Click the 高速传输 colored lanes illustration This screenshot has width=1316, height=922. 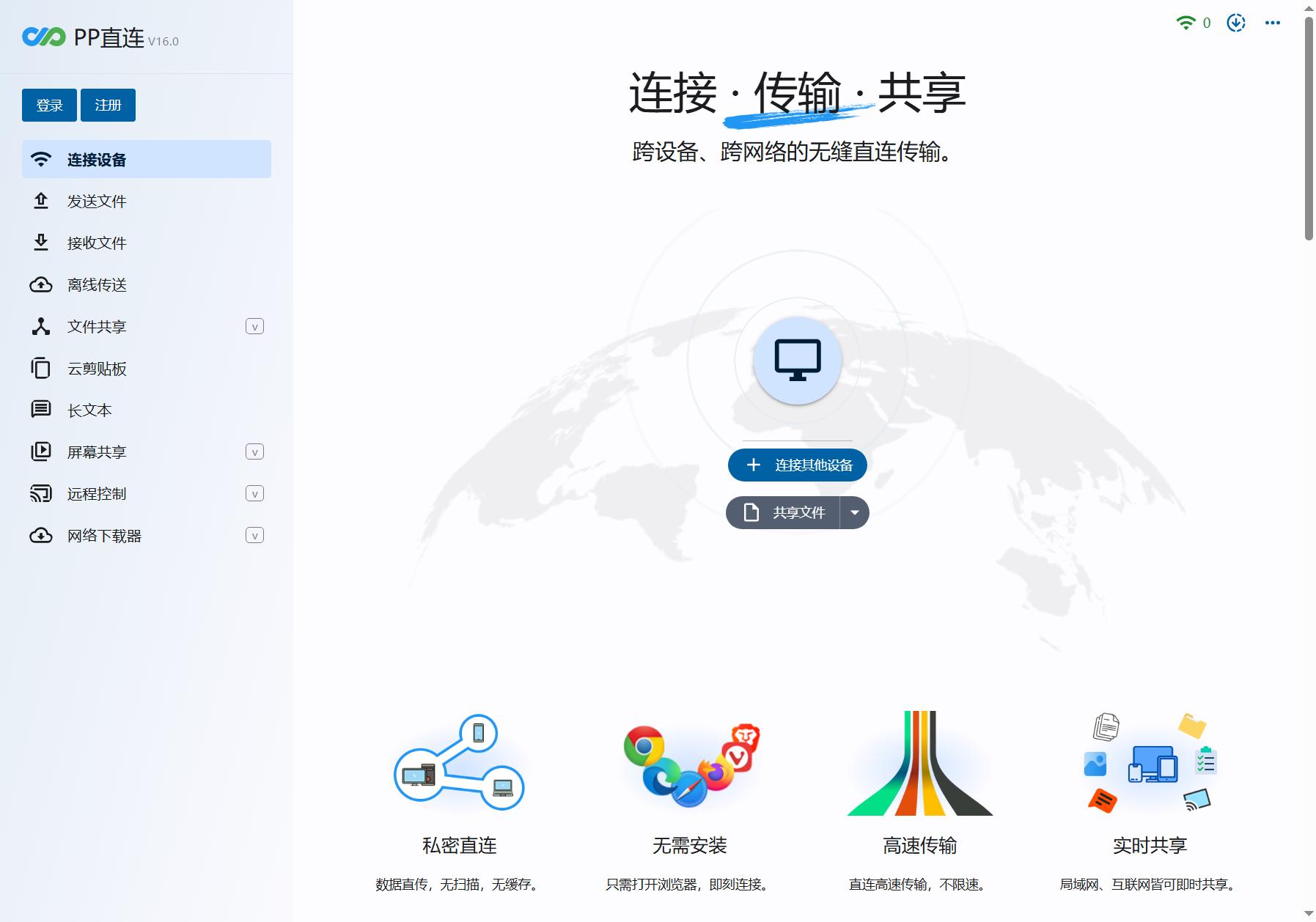point(920,763)
